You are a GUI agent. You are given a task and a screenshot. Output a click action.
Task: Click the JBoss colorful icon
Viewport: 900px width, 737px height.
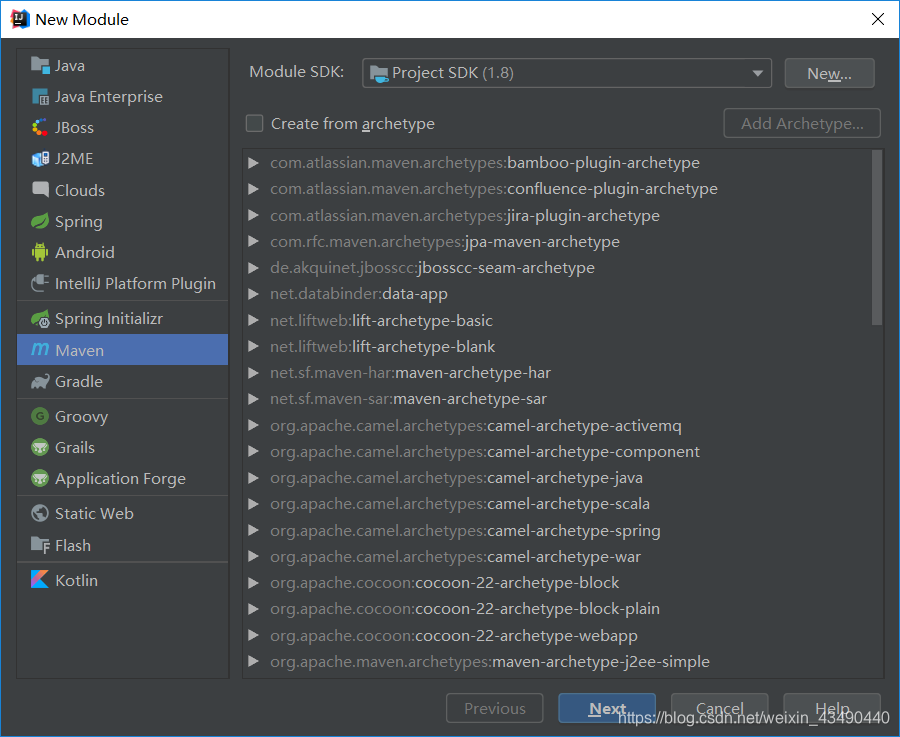pyautogui.click(x=40, y=127)
